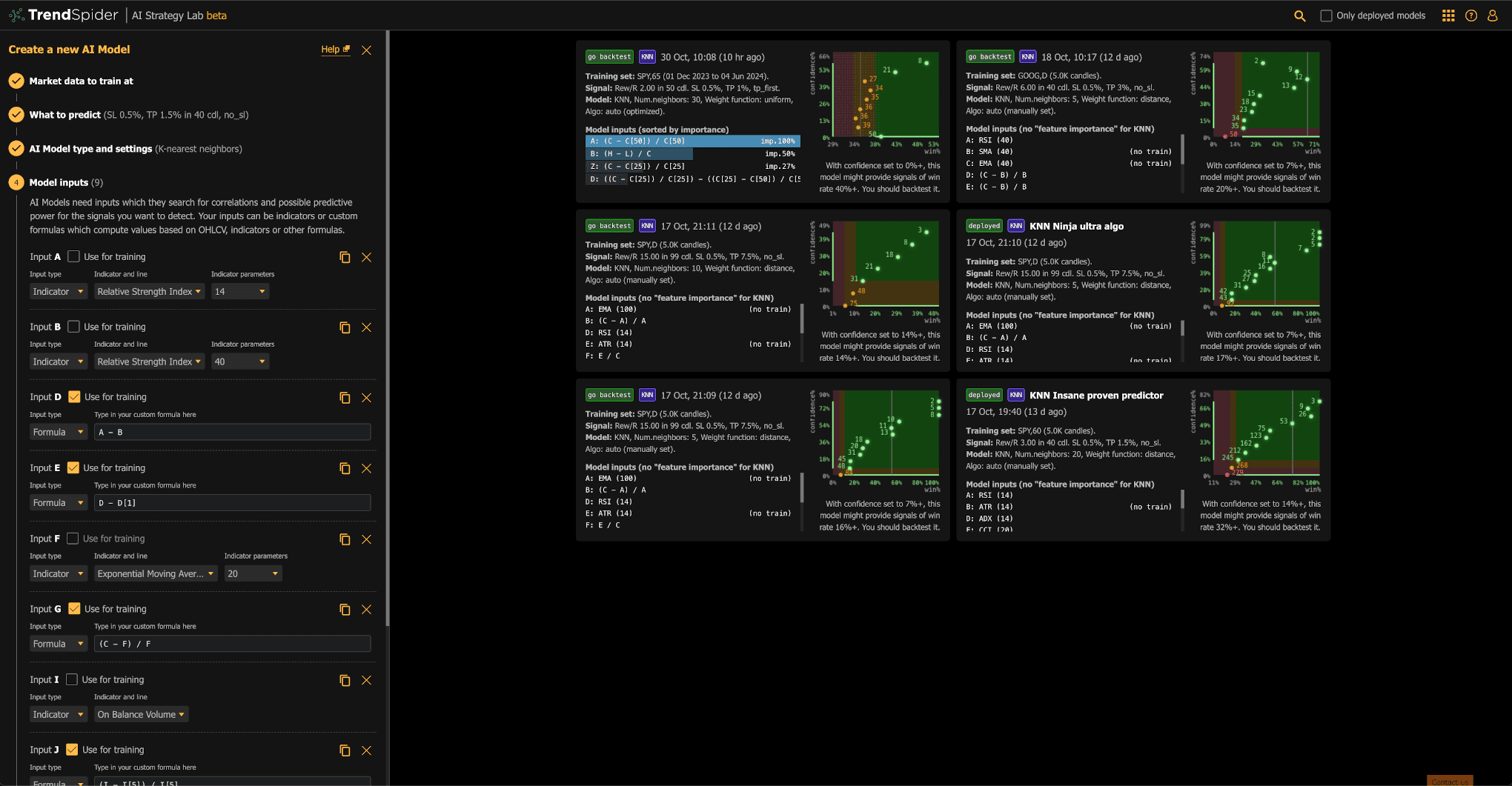Close the Create a new AI Model panel
Image resolution: width=1512 pixels, height=786 pixels.
[366, 50]
